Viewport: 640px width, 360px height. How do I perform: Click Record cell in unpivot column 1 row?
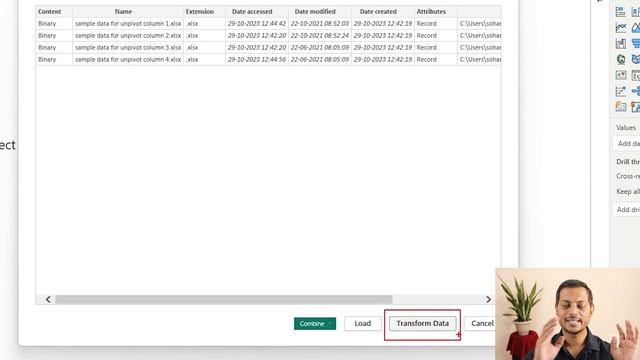pos(436,24)
